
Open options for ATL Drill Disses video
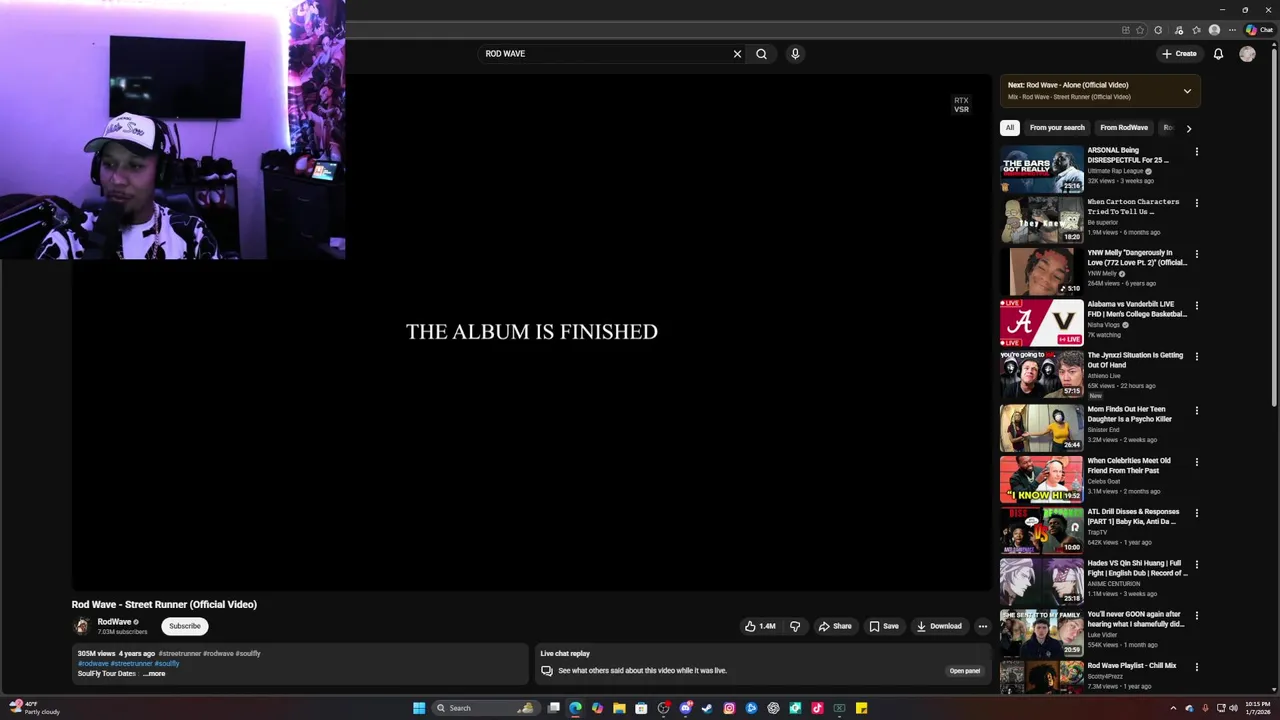pyautogui.click(x=1196, y=513)
